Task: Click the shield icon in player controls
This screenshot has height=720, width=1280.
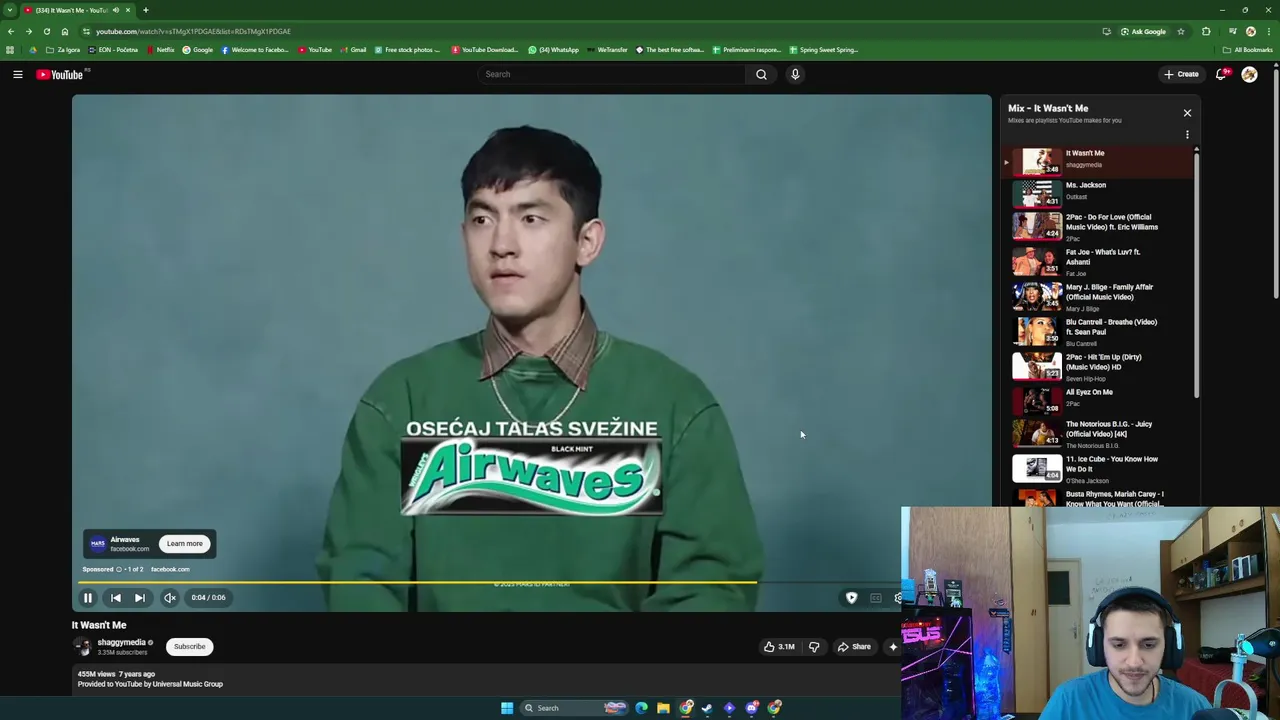Action: click(x=851, y=598)
